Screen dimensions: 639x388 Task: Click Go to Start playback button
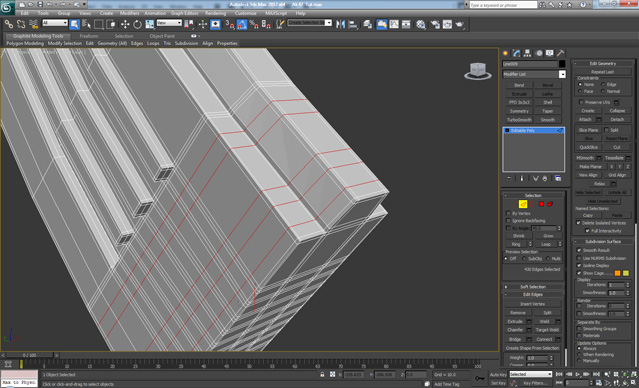559,374
